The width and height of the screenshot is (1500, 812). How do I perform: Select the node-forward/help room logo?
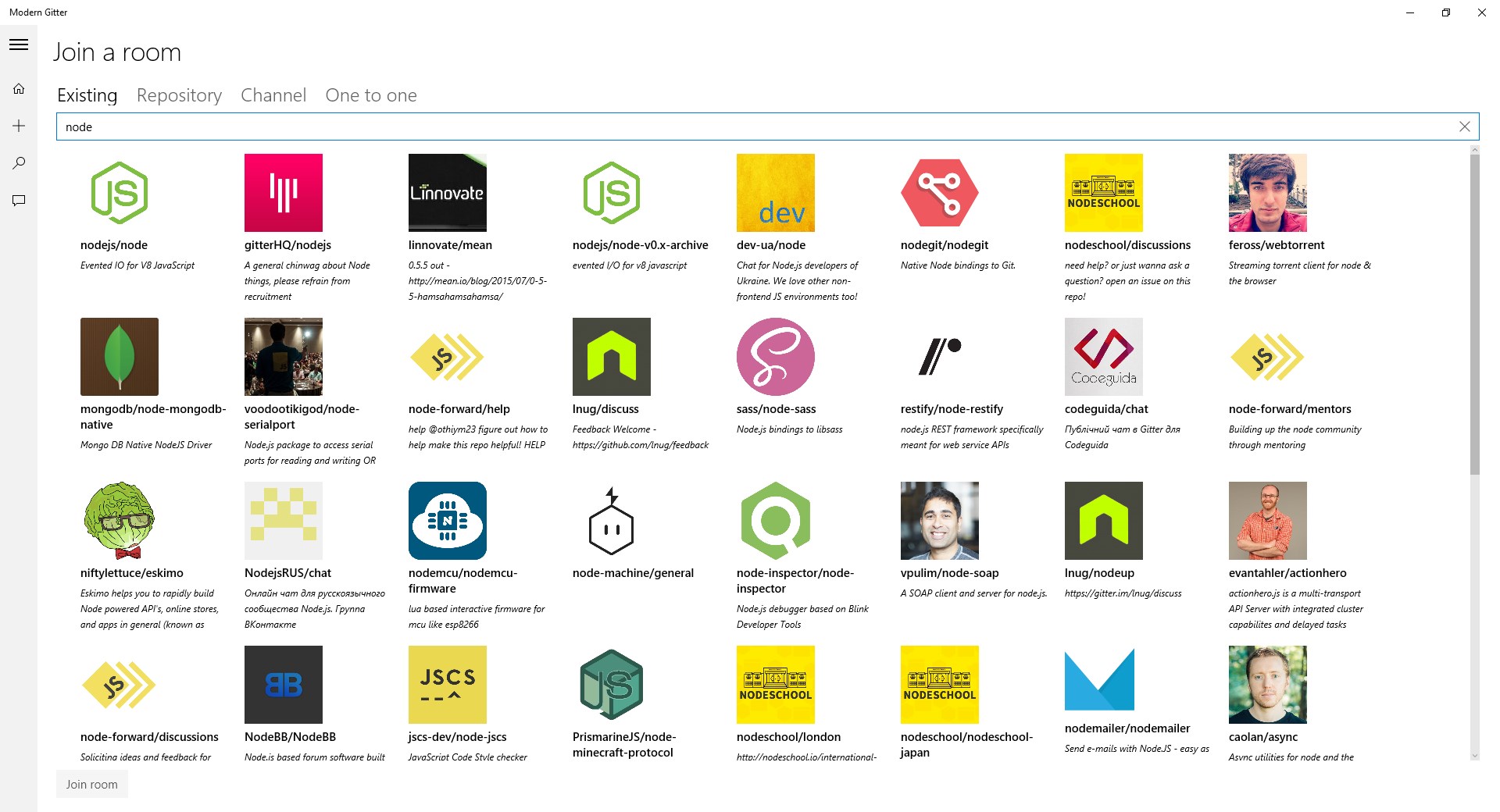pos(448,357)
